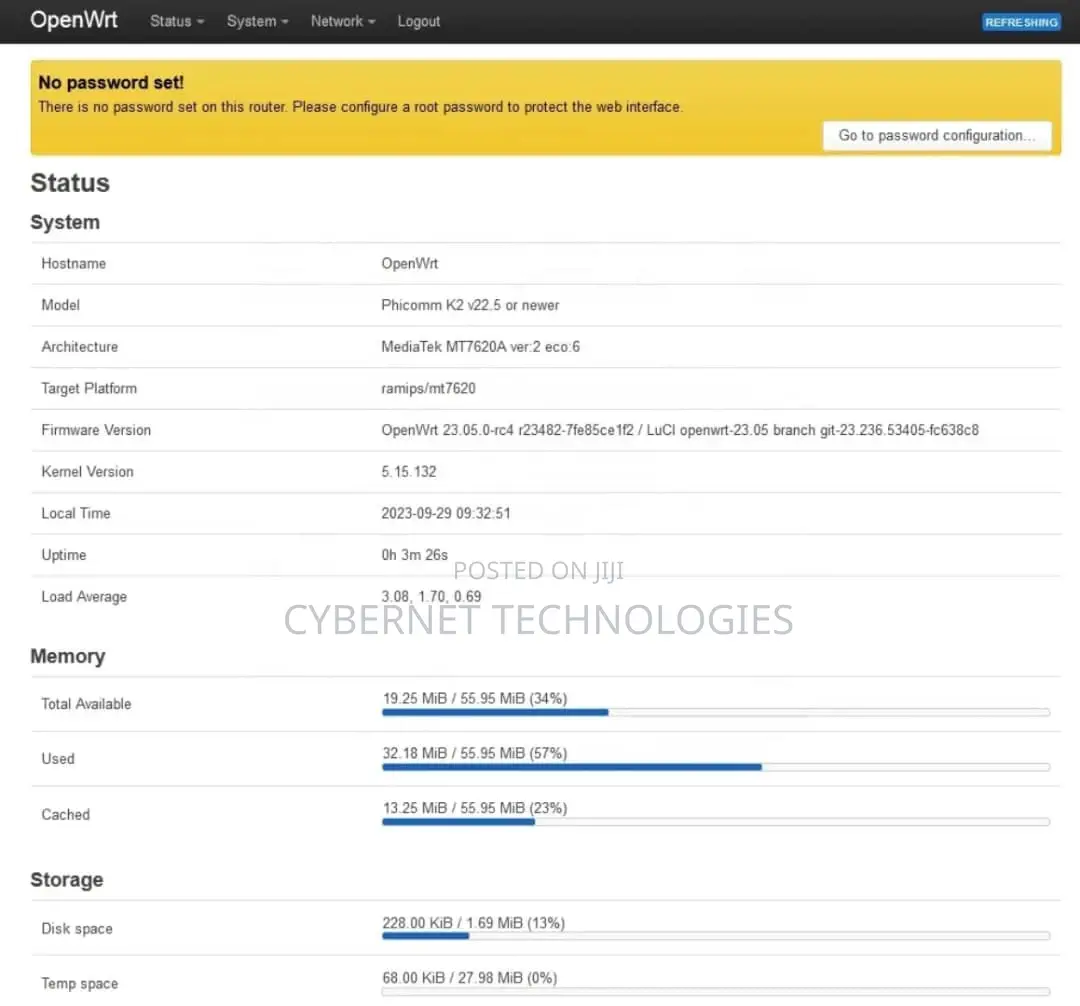Select the firmware version string

[x=680, y=430]
